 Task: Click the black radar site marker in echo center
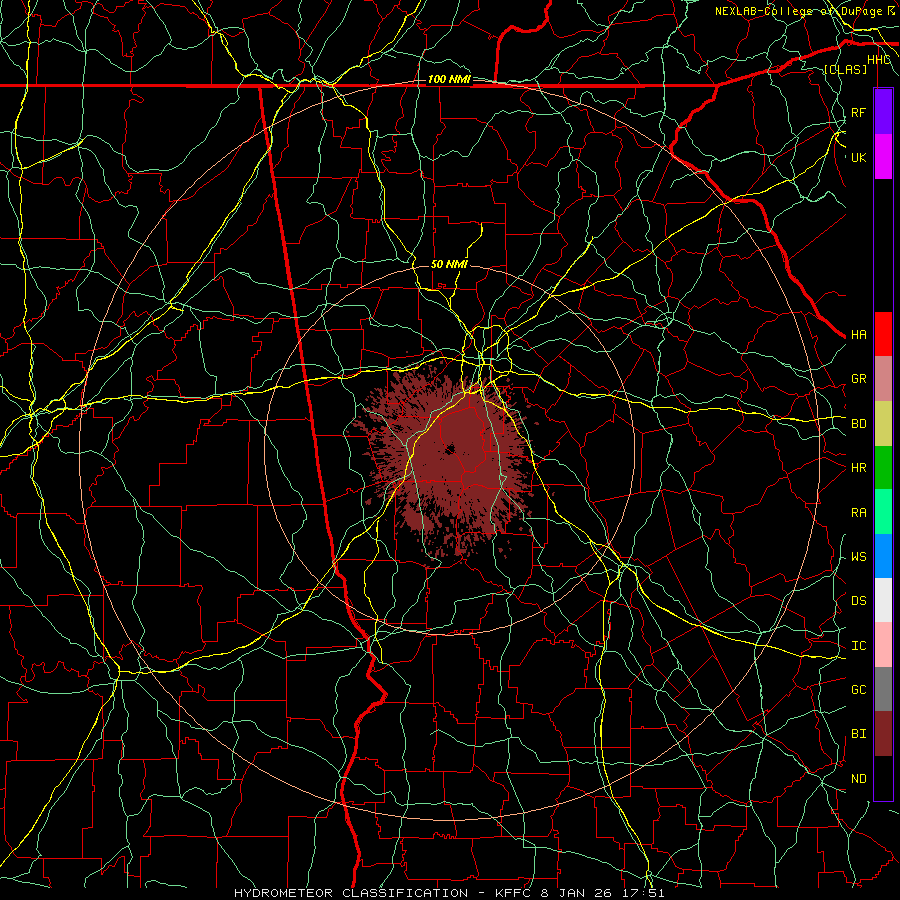click(x=451, y=448)
